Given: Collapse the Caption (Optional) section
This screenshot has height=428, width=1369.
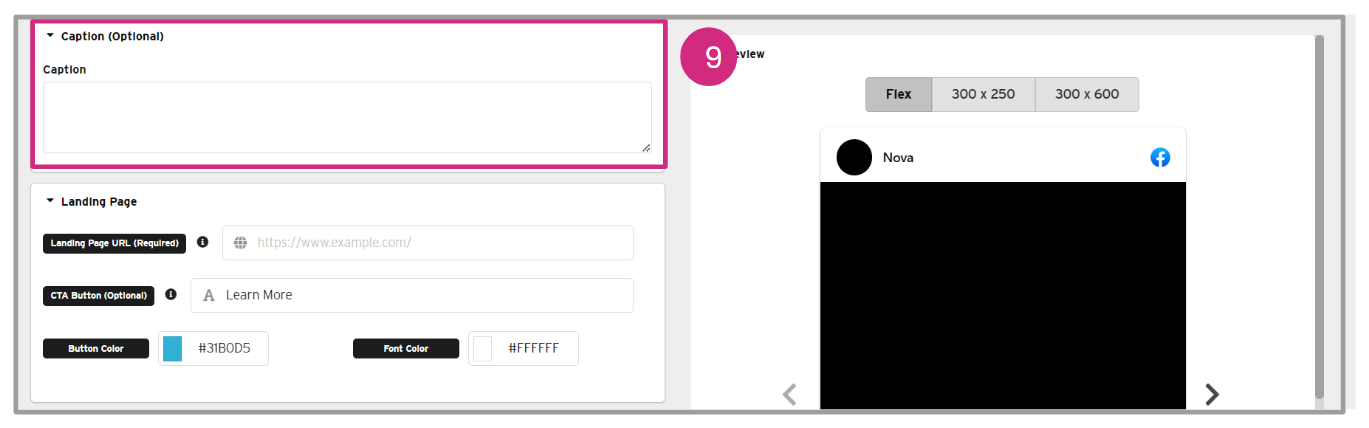Looking at the screenshot, I should click(50, 36).
